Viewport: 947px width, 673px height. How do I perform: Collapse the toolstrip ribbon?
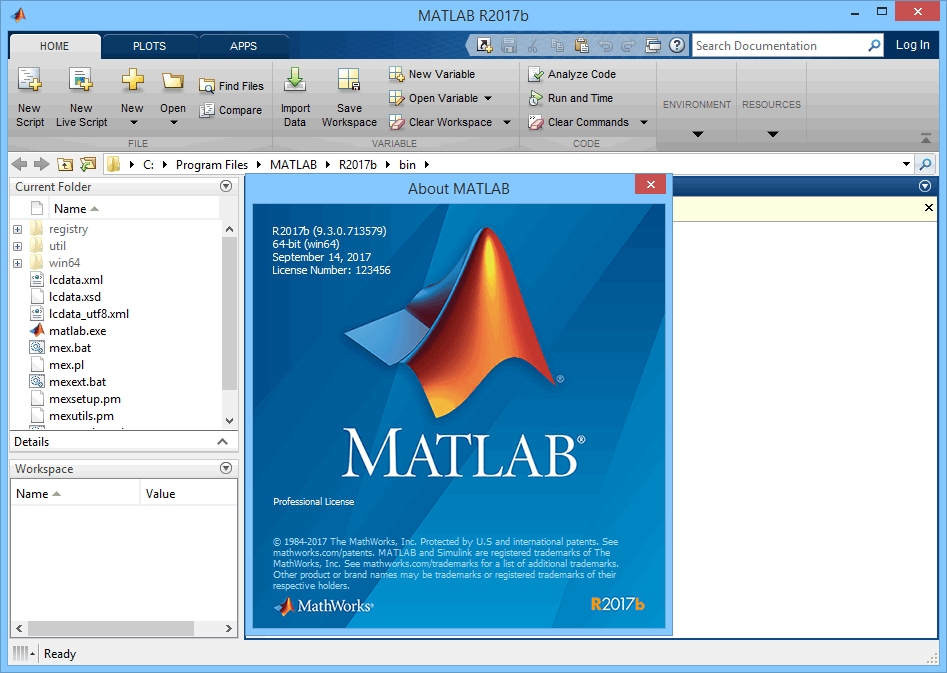tap(926, 138)
